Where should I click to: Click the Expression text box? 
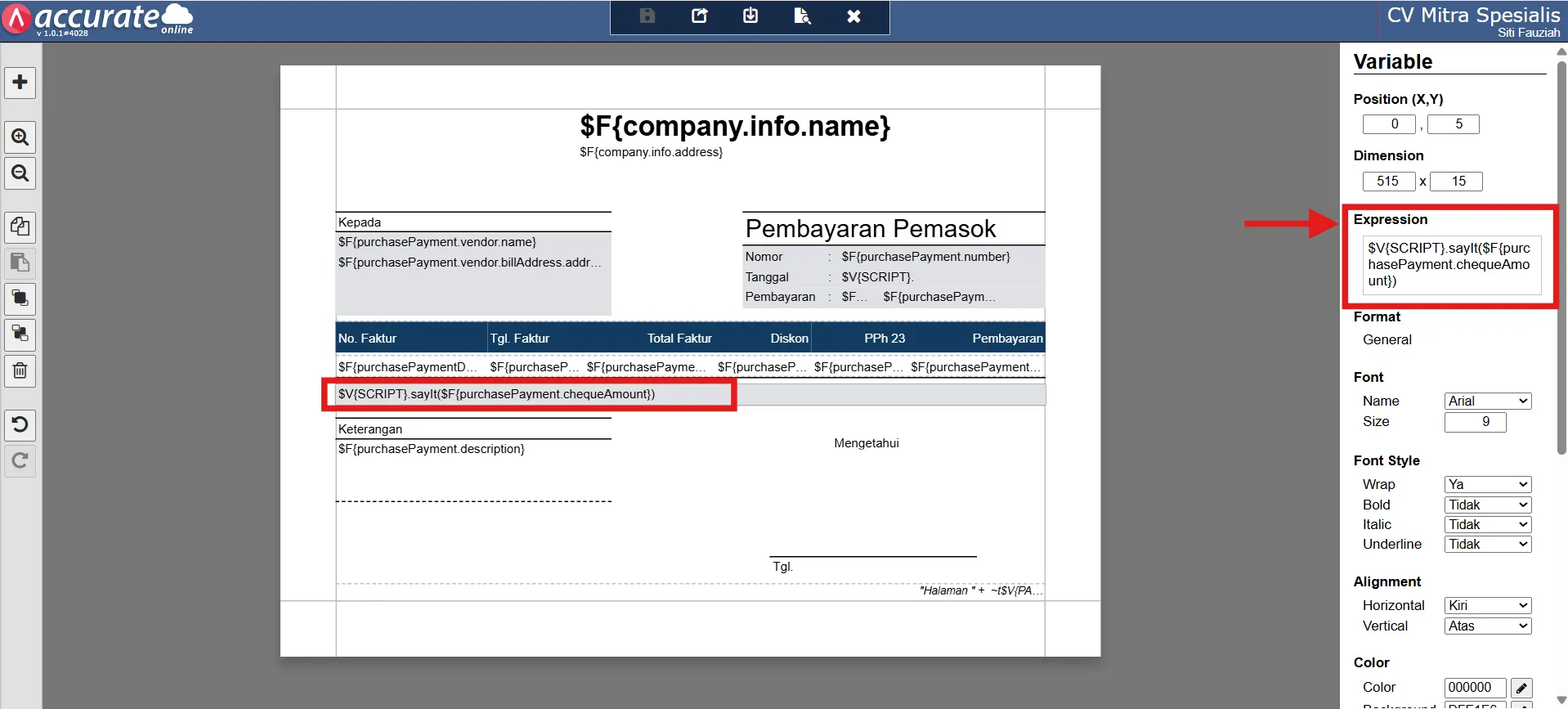tap(1451, 265)
